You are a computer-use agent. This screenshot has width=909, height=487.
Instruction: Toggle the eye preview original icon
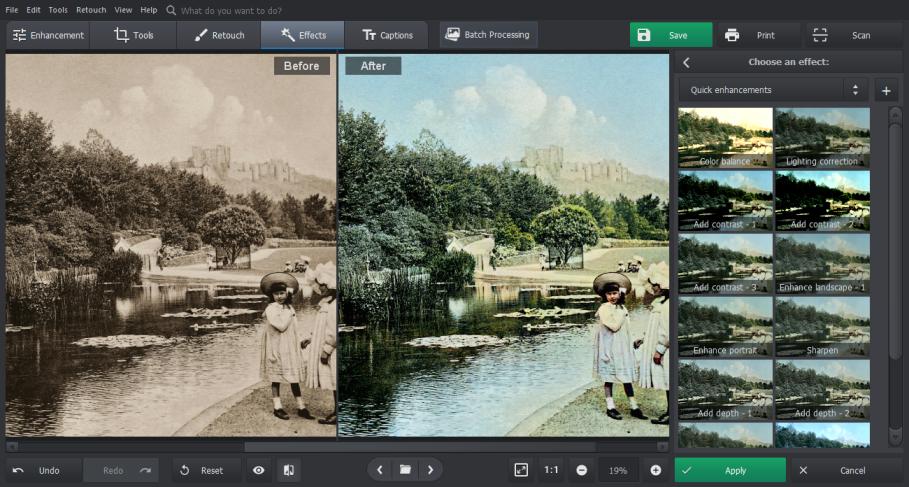point(258,470)
